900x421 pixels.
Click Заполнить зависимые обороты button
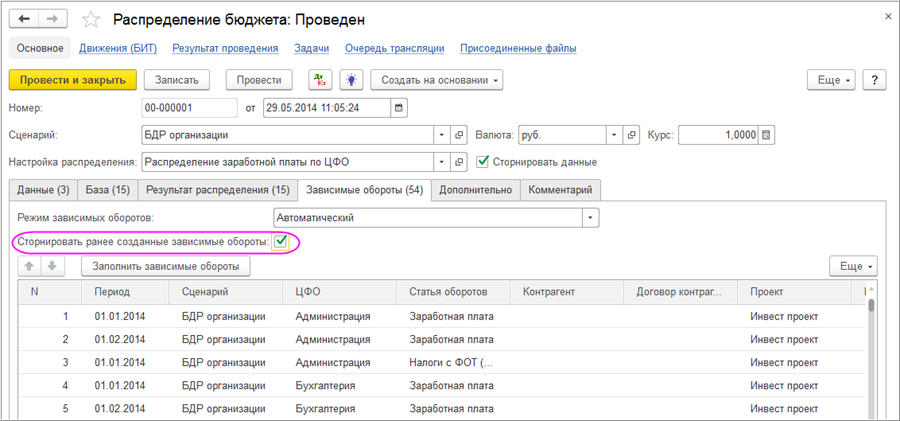(165, 266)
